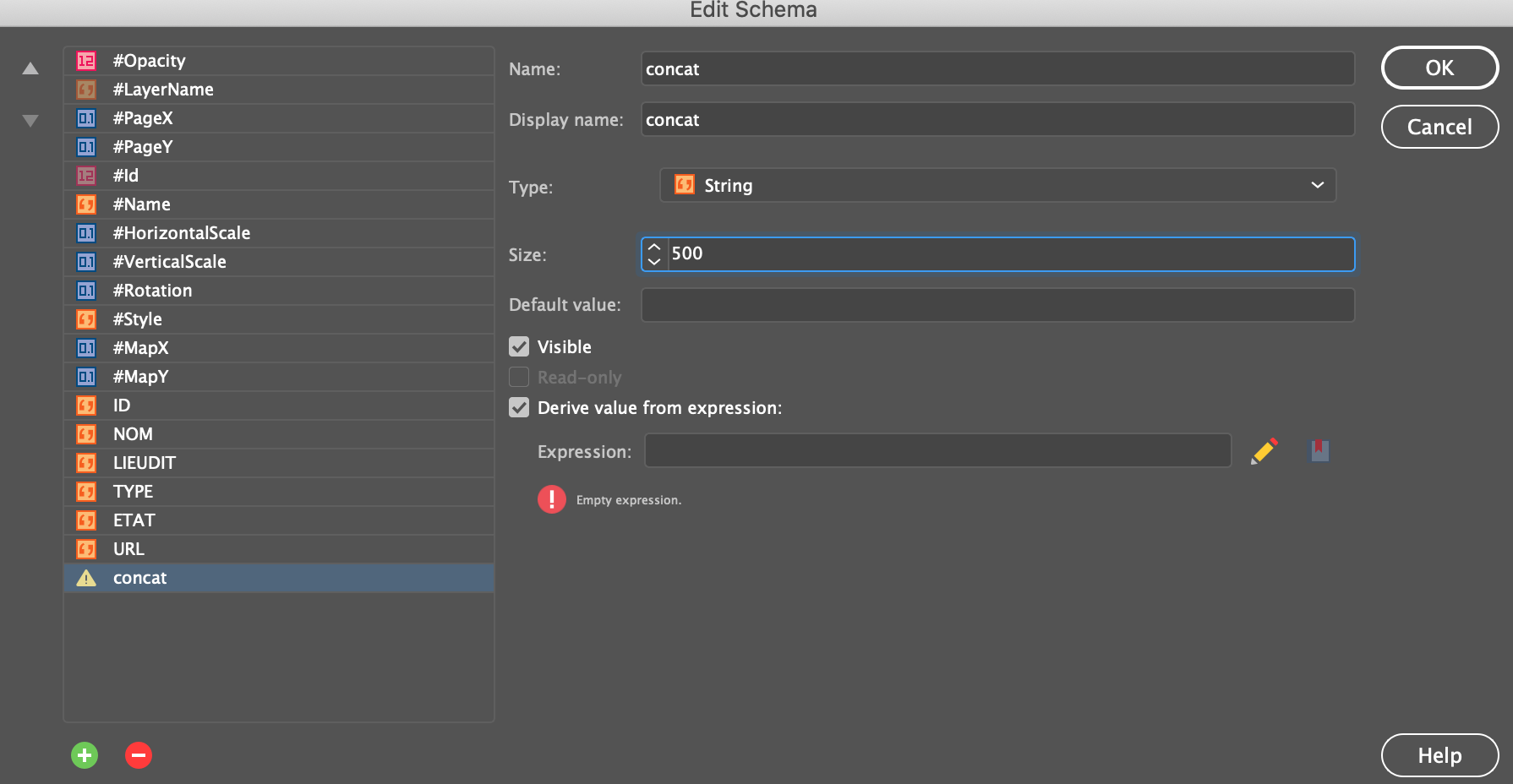The width and height of the screenshot is (1513, 784).
Task: Select the LIEUDIT attribute row
Action: (145, 463)
